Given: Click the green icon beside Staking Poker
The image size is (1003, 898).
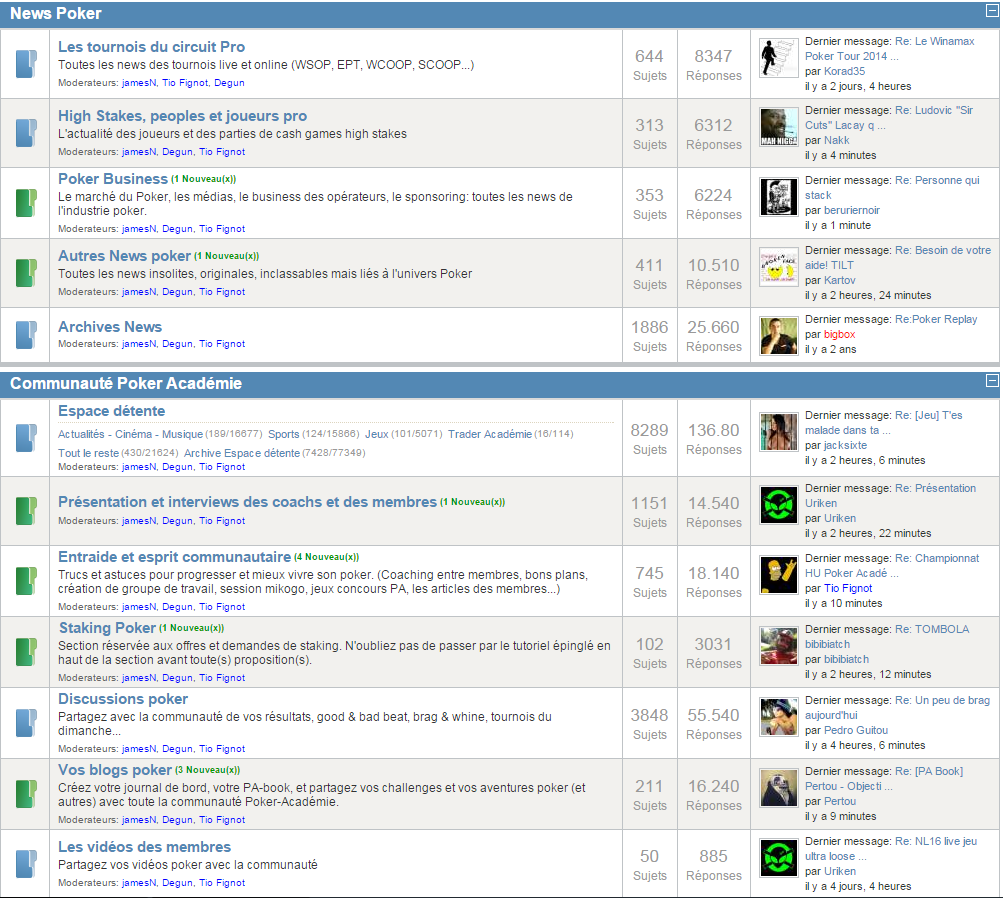Looking at the screenshot, I should (26, 652).
